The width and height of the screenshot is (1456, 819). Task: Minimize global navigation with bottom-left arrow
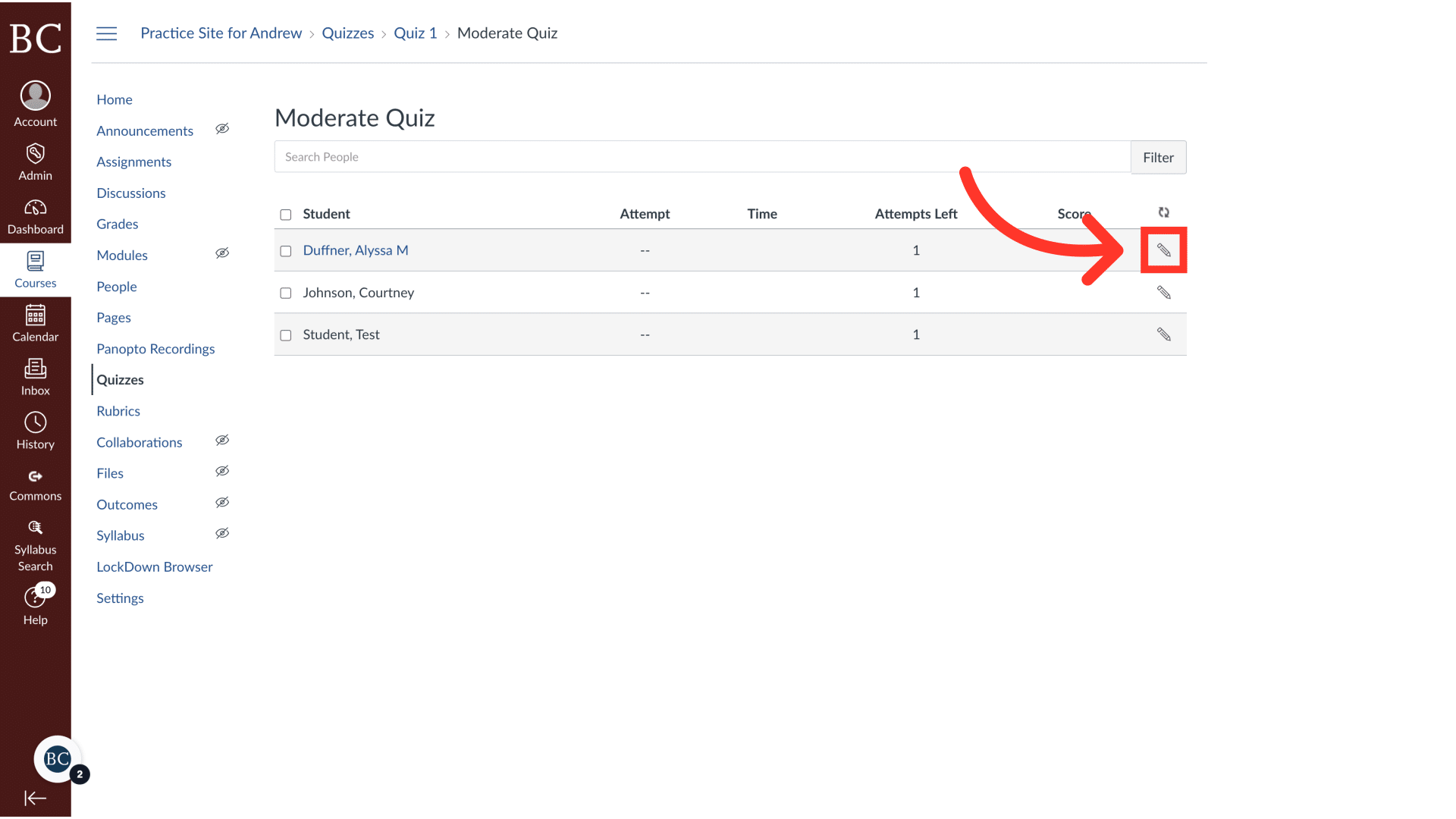[35, 798]
